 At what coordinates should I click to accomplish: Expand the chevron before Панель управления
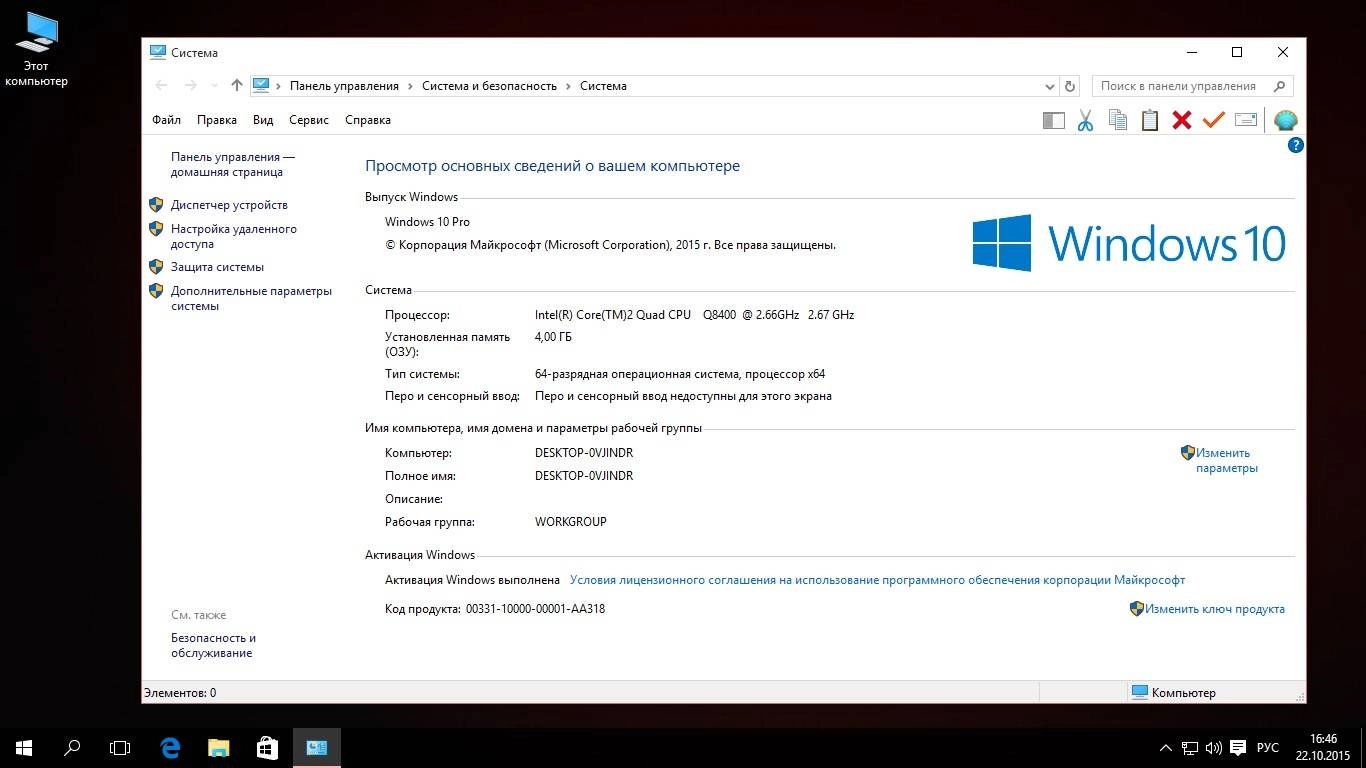pyautogui.click(x=279, y=86)
